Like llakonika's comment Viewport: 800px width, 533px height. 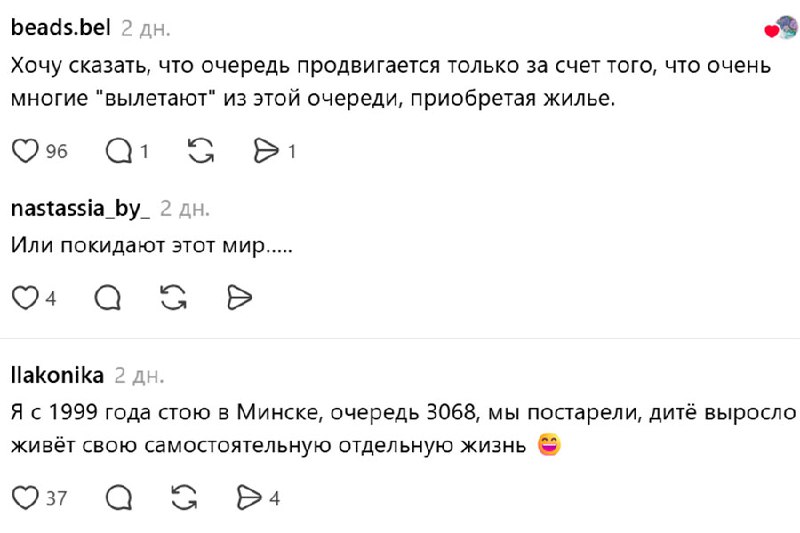click(23, 497)
